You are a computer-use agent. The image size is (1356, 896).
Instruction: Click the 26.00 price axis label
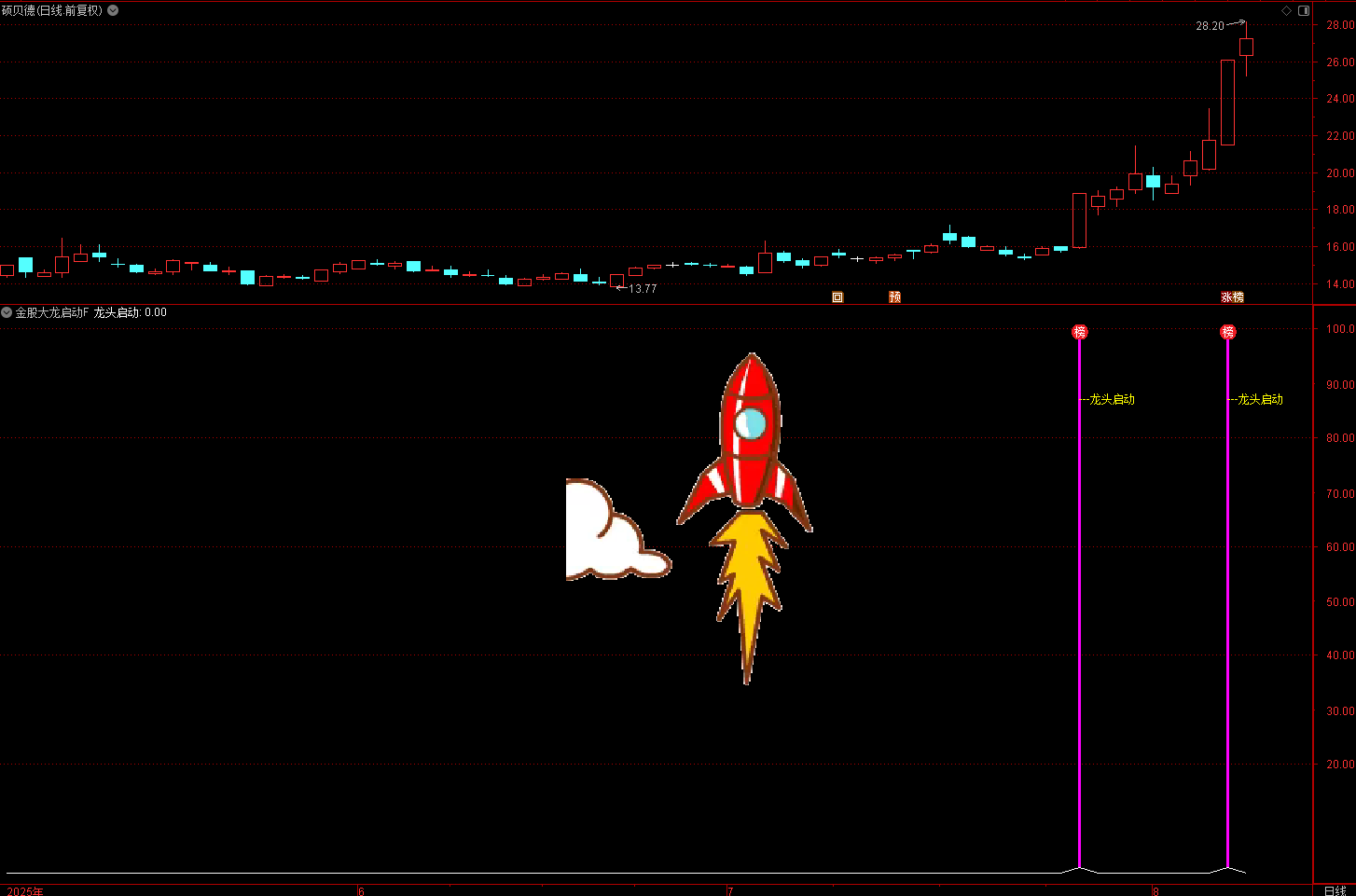(x=1340, y=62)
